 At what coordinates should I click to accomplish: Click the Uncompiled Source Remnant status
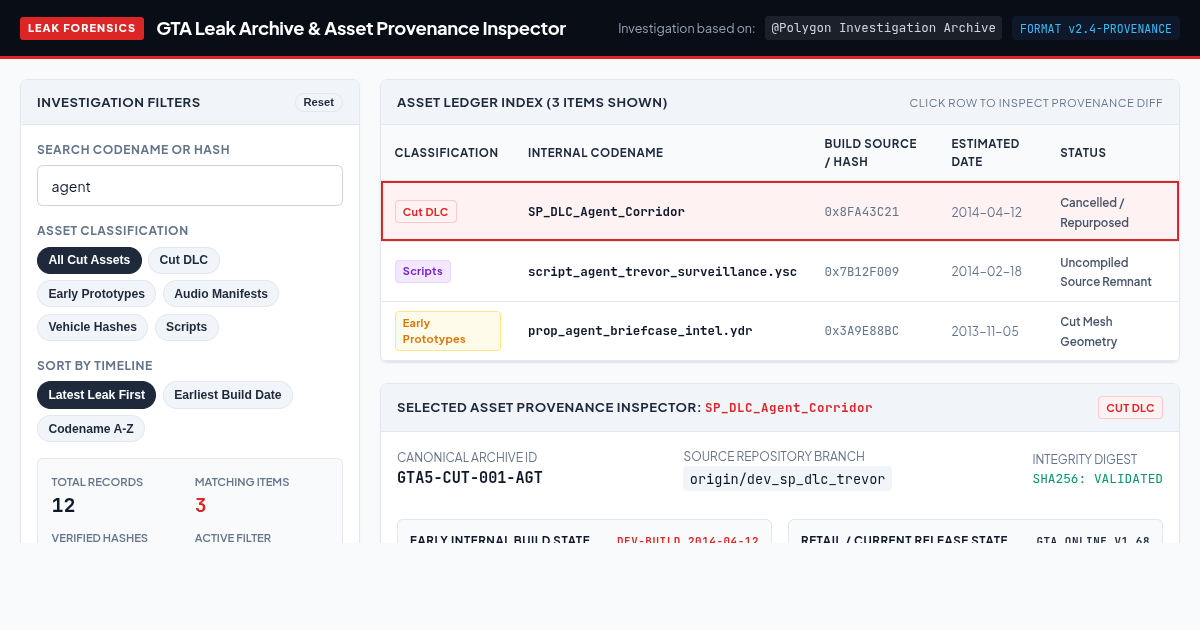(x=1106, y=272)
